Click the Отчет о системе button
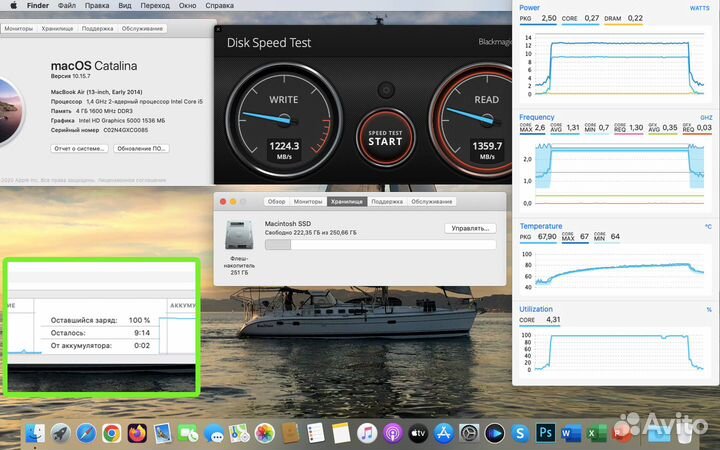720x450 pixels. [79, 148]
